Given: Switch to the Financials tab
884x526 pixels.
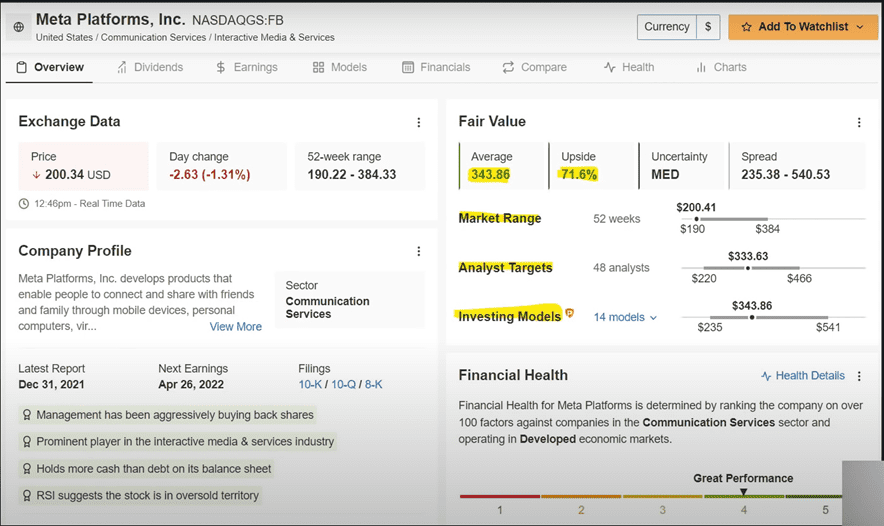Looking at the screenshot, I should pyautogui.click(x=436, y=67).
